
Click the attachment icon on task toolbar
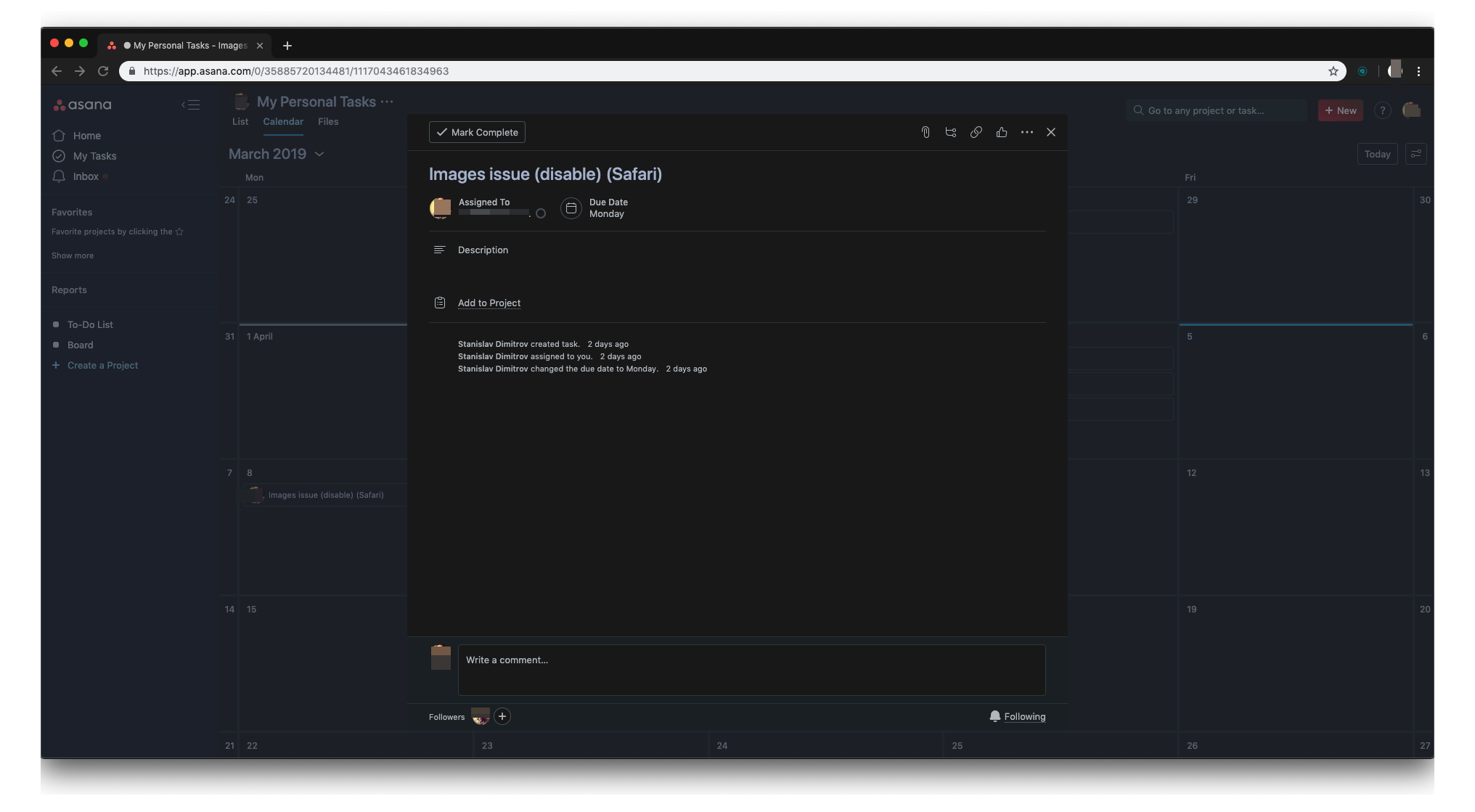[925, 131]
